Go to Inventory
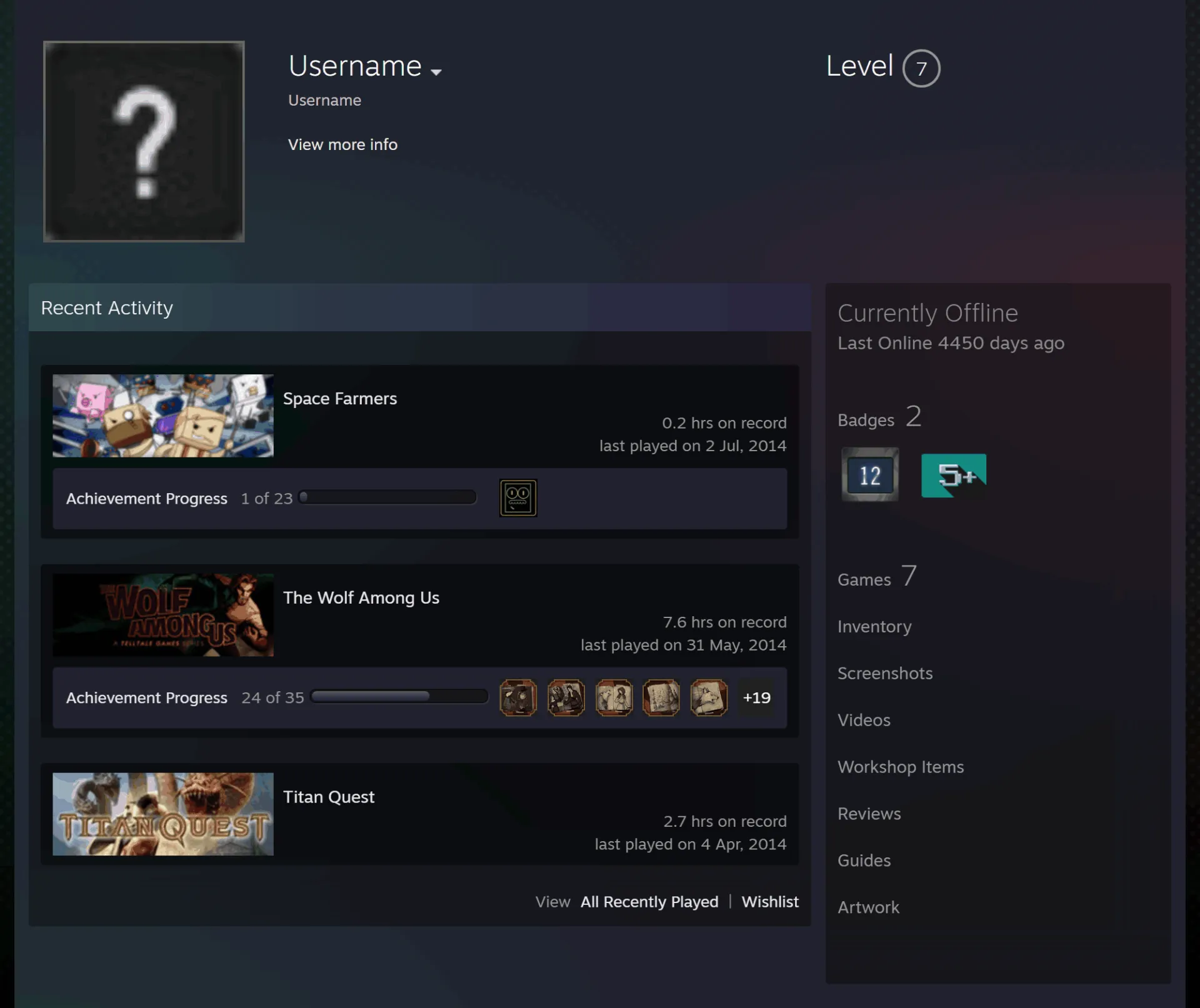This screenshot has width=1200, height=1008. (874, 626)
